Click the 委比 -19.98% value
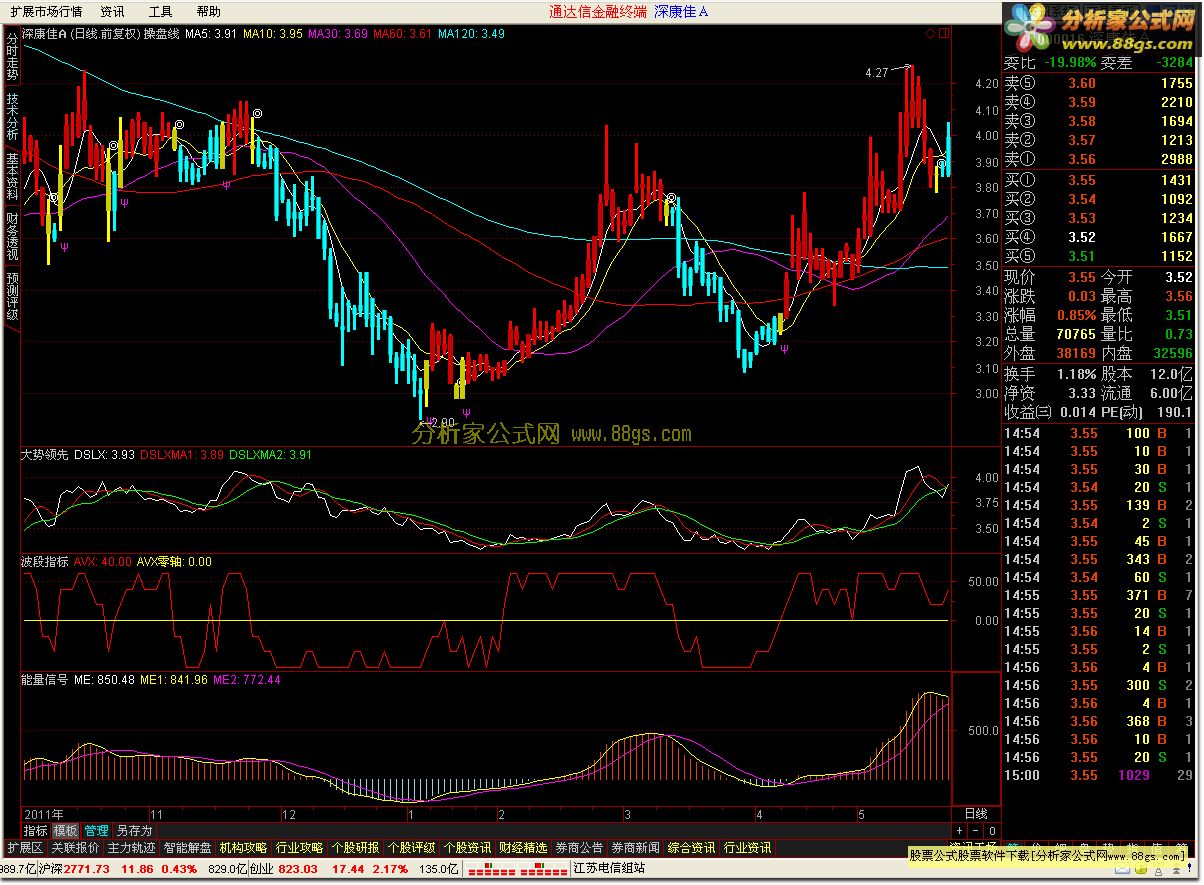The height and width of the screenshot is (885, 1204). (1069, 63)
